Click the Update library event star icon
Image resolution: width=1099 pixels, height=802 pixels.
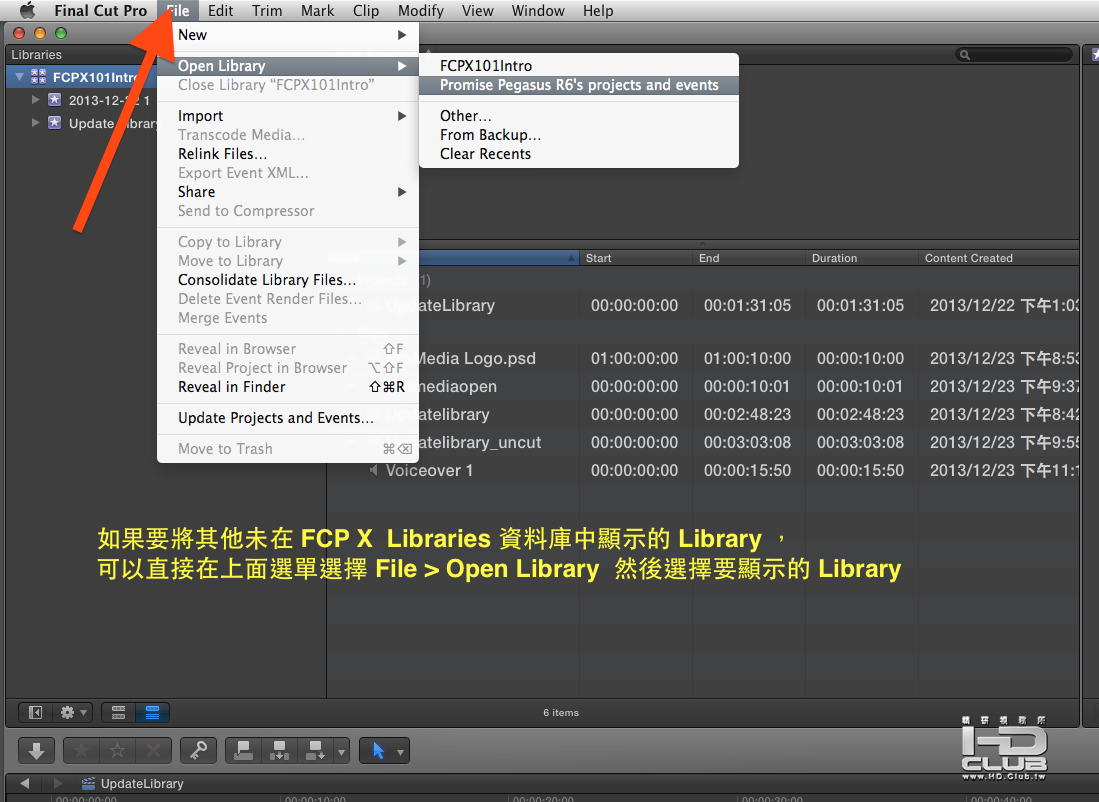54,123
